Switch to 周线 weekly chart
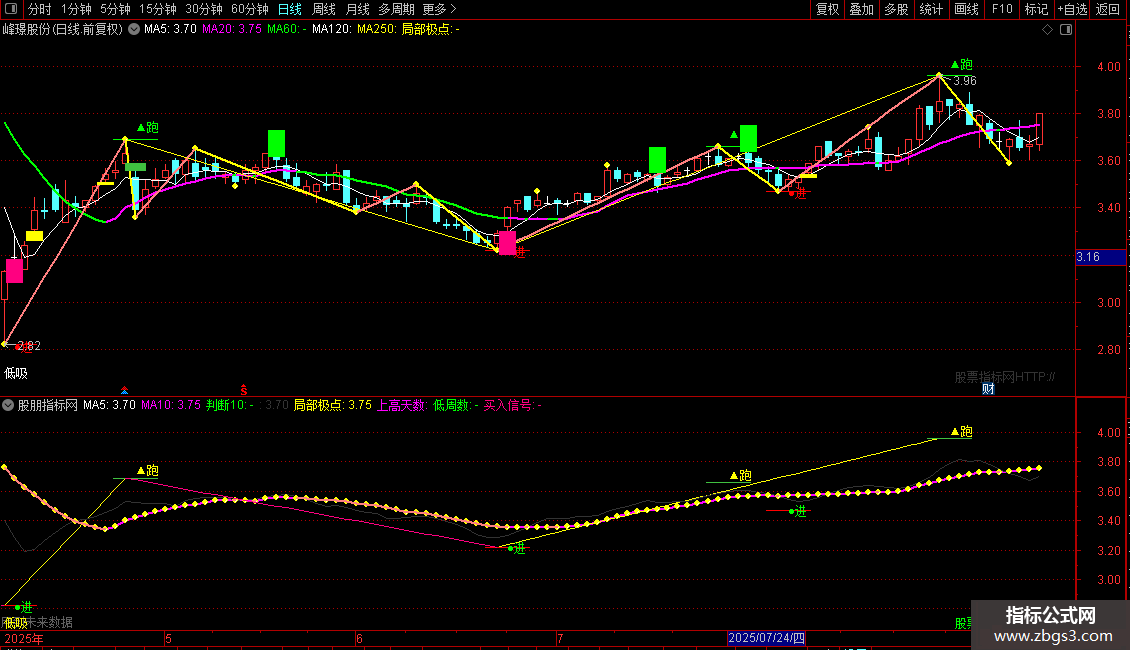 tap(324, 9)
